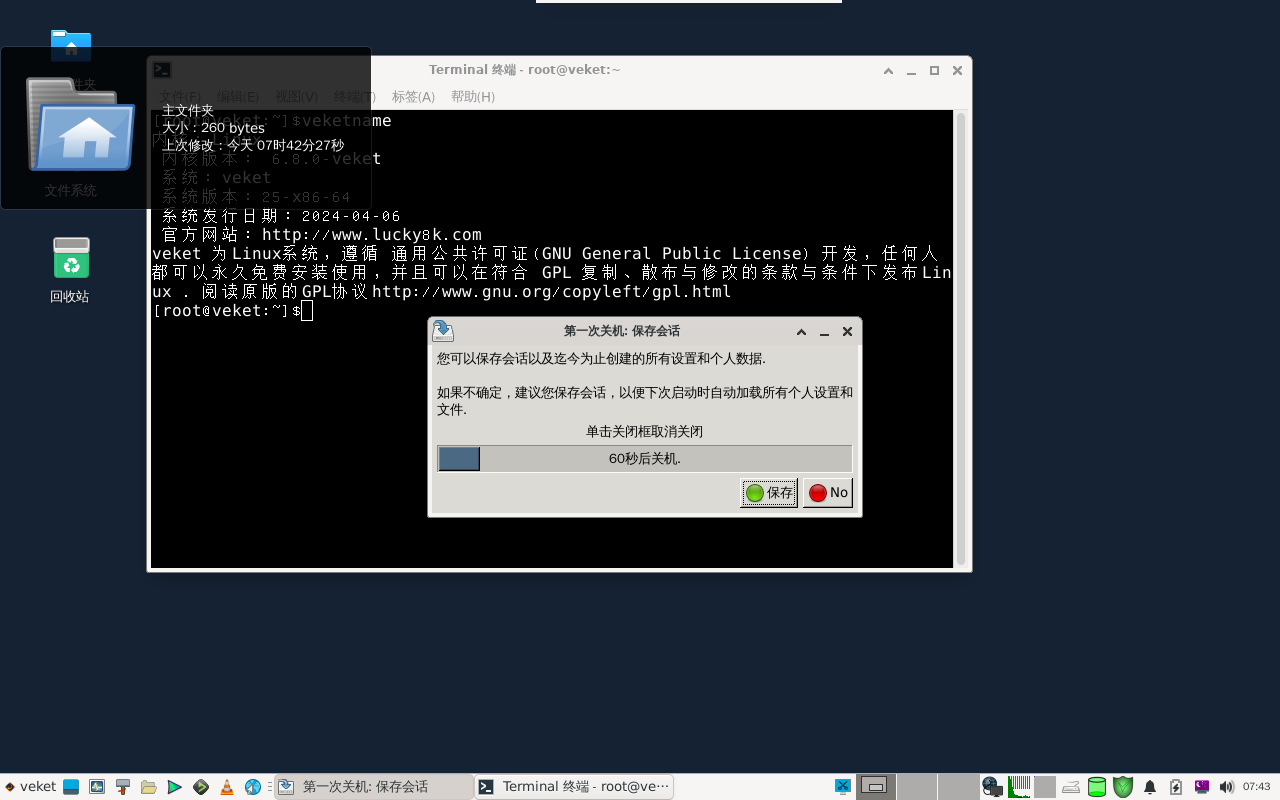The width and height of the screenshot is (1280, 800).
Task: Open the 终端(T) menu in Terminal
Action: [x=355, y=97]
